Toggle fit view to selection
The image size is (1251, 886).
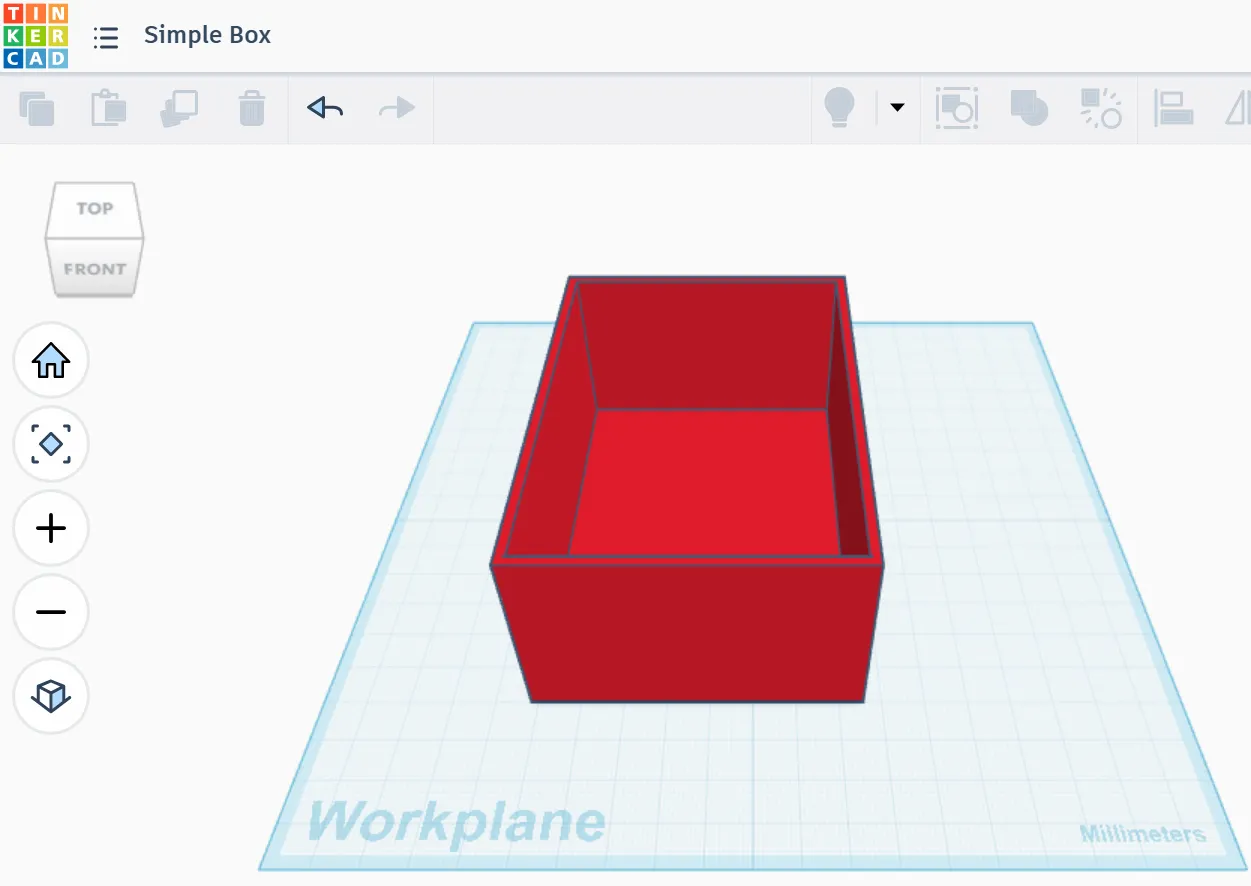tap(50, 444)
